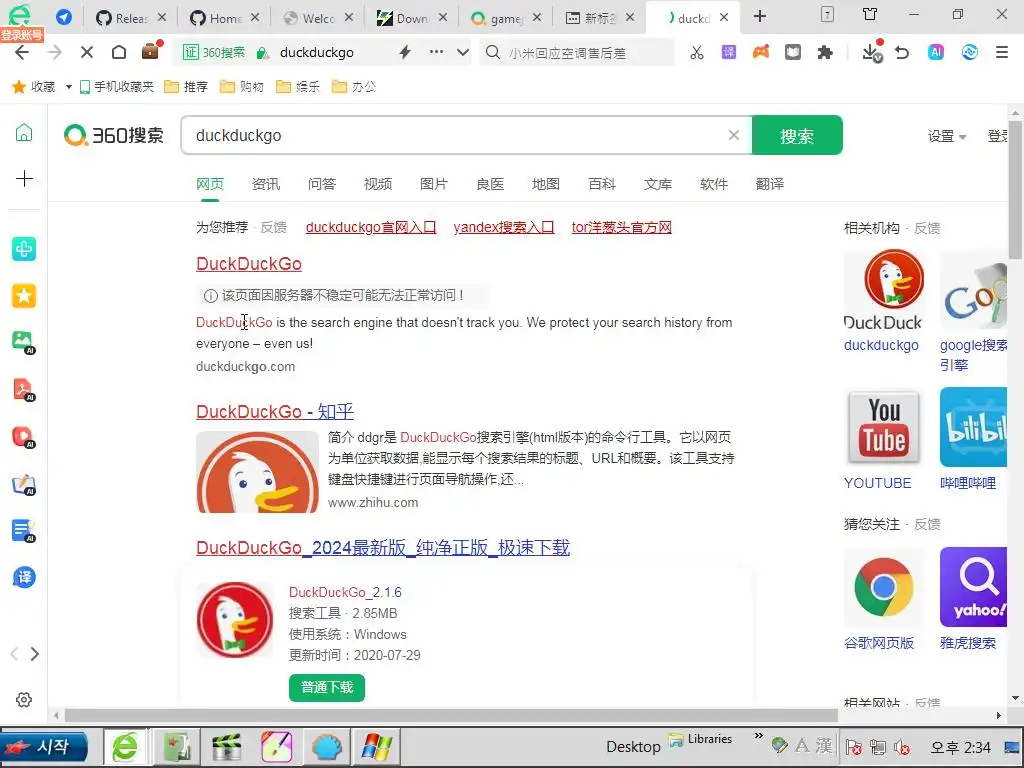Image resolution: width=1024 pixels, height=768 pixels.
Task: Open sidebar settings gear icon
Action: [x=24, y=699]
